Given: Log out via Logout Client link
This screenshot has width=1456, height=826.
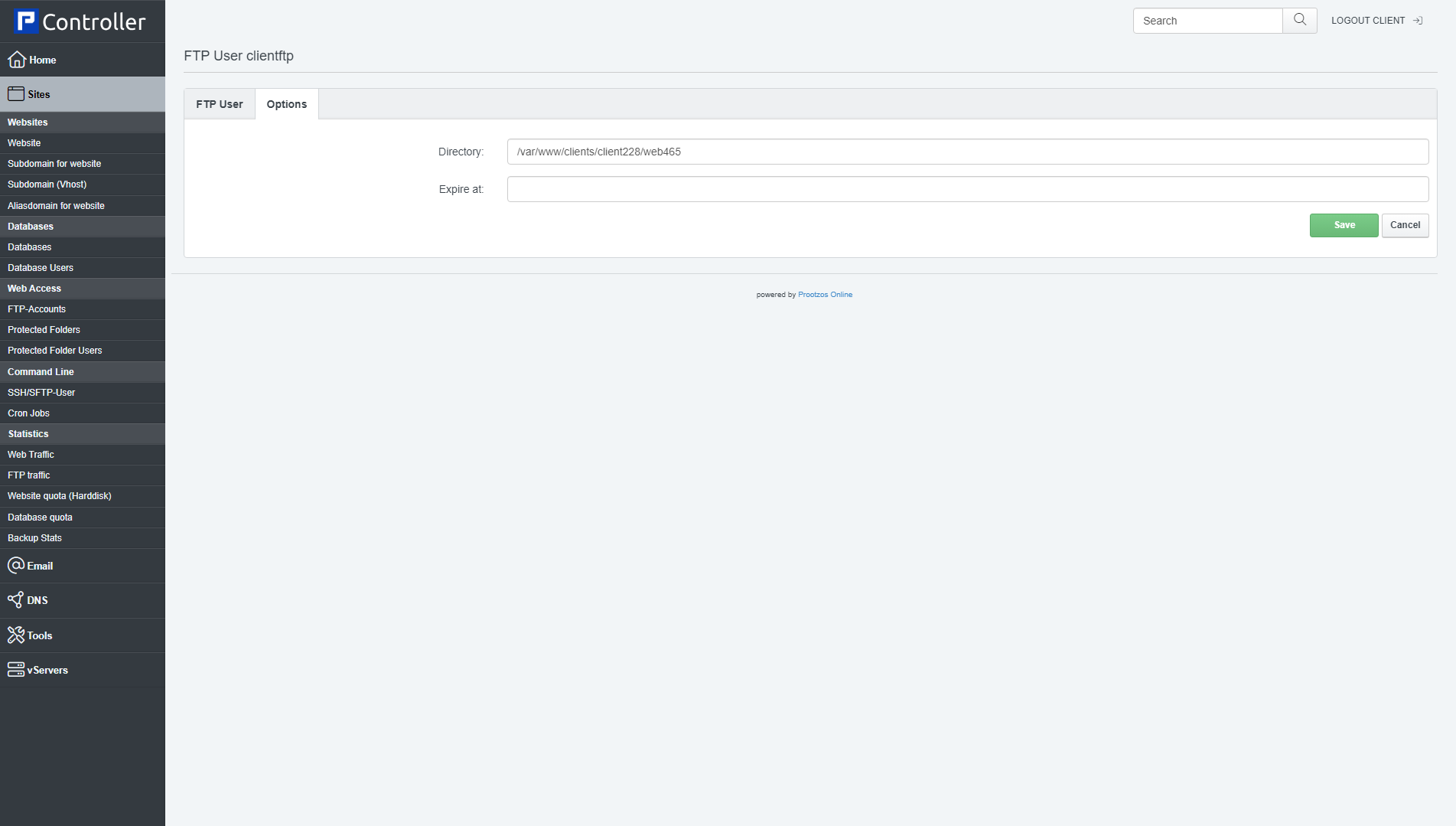Looking at the screenshot, I should click(x=1376, y=21).
